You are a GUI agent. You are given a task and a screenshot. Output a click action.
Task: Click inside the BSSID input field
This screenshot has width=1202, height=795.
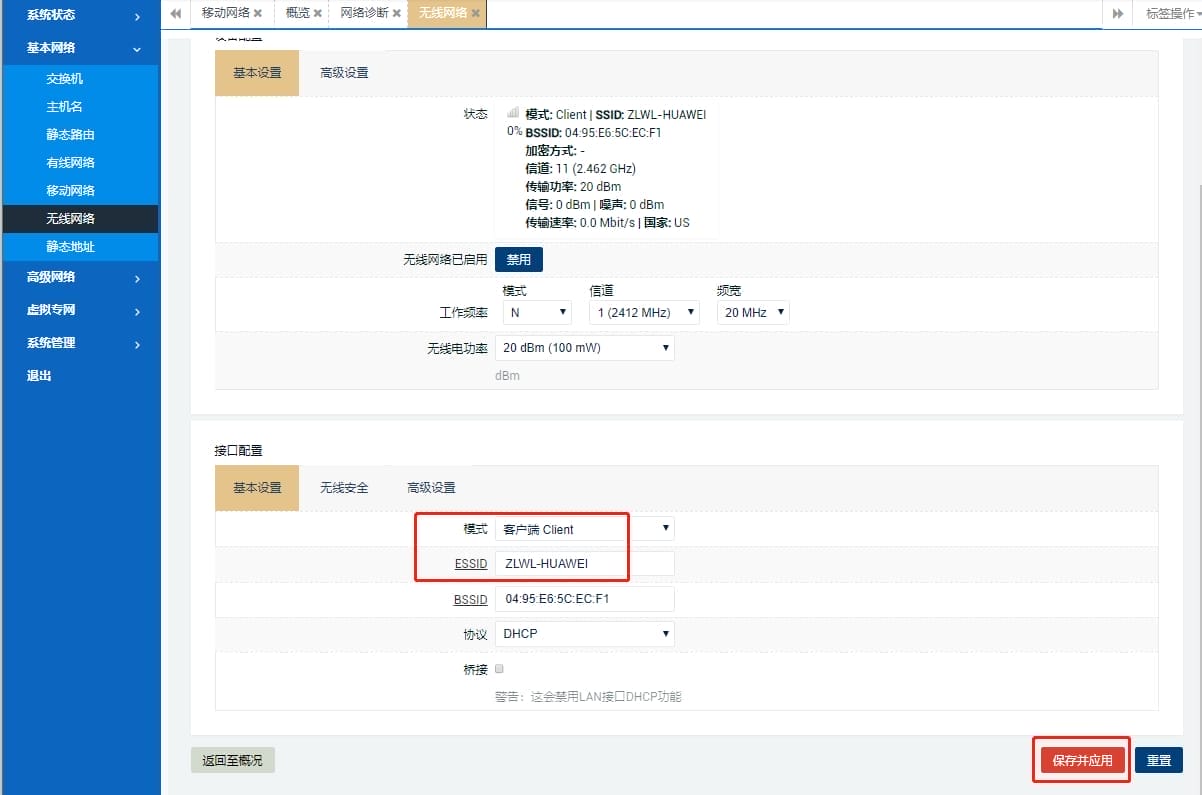(585, 598)
